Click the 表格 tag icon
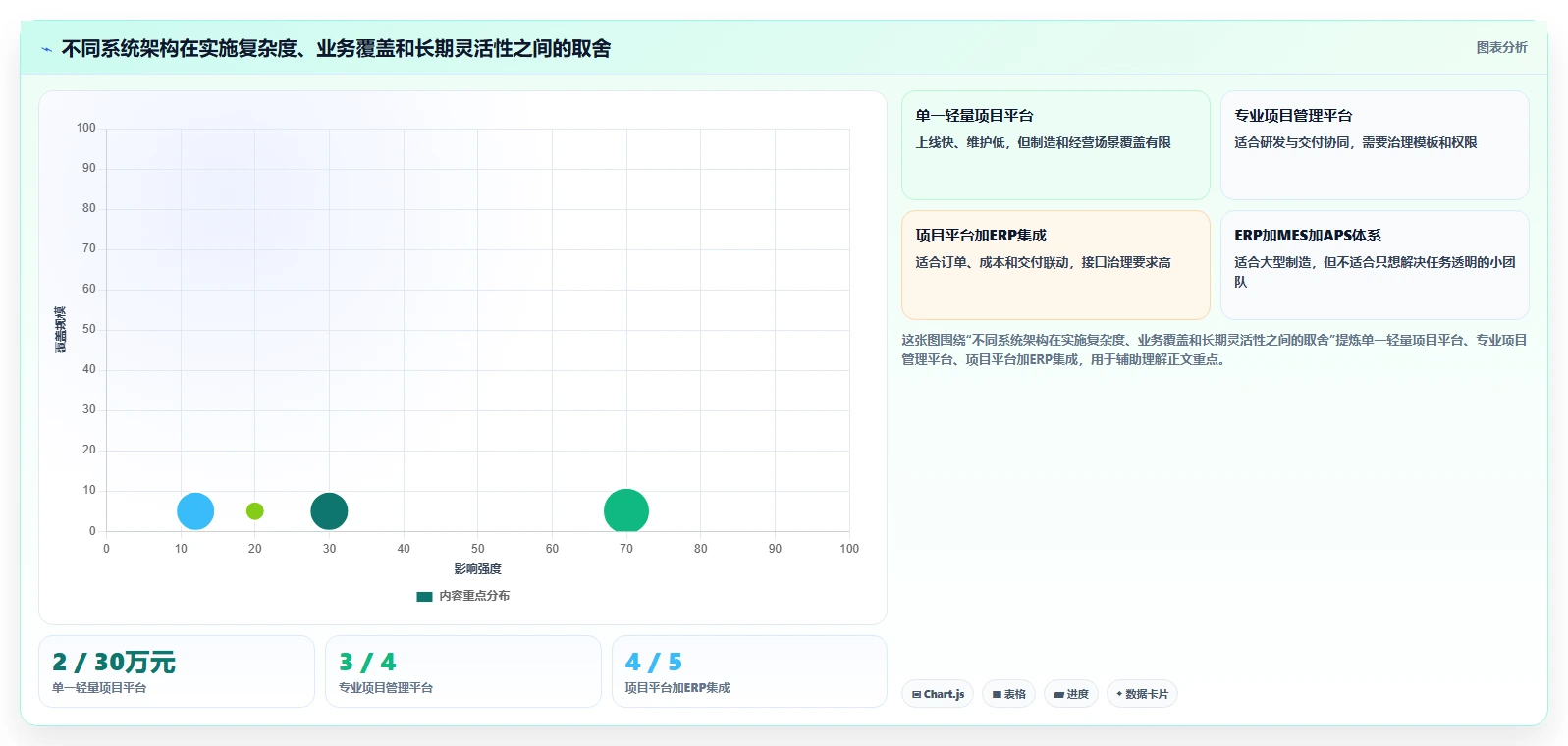 tap(997, 694)
